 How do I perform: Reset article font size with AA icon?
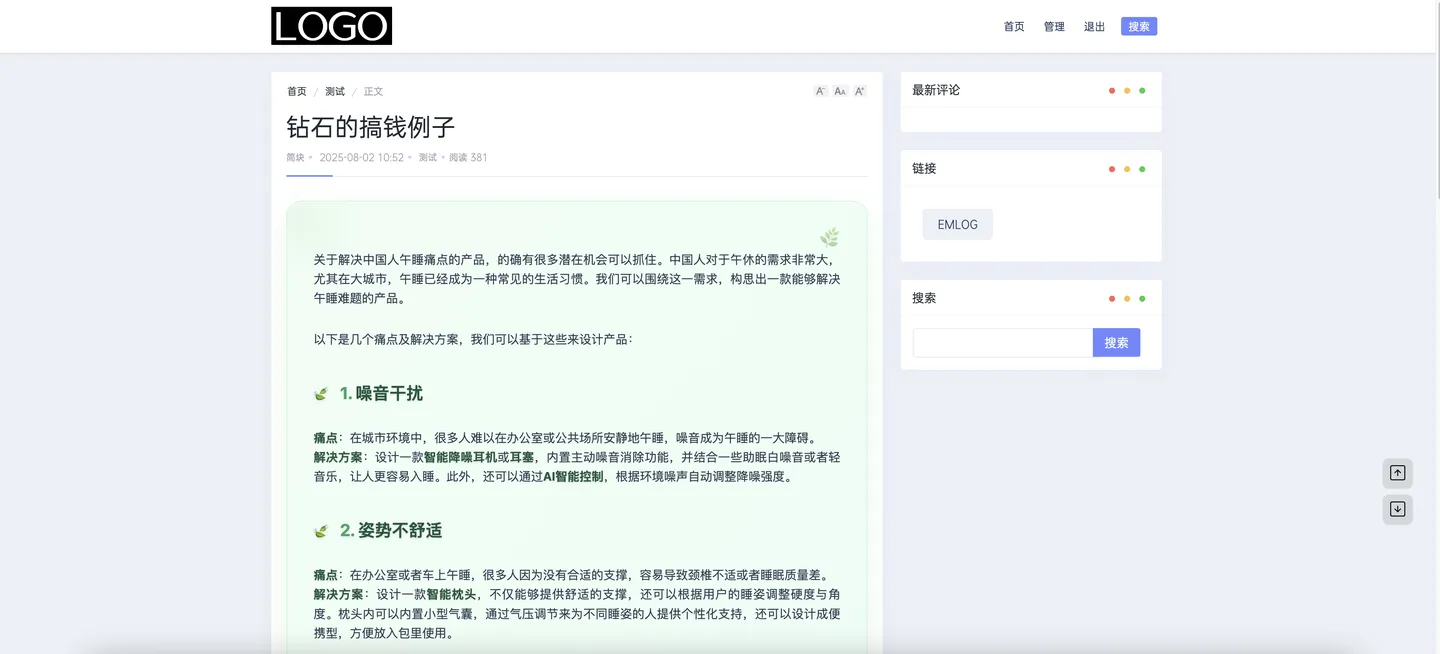click(840, 91)
